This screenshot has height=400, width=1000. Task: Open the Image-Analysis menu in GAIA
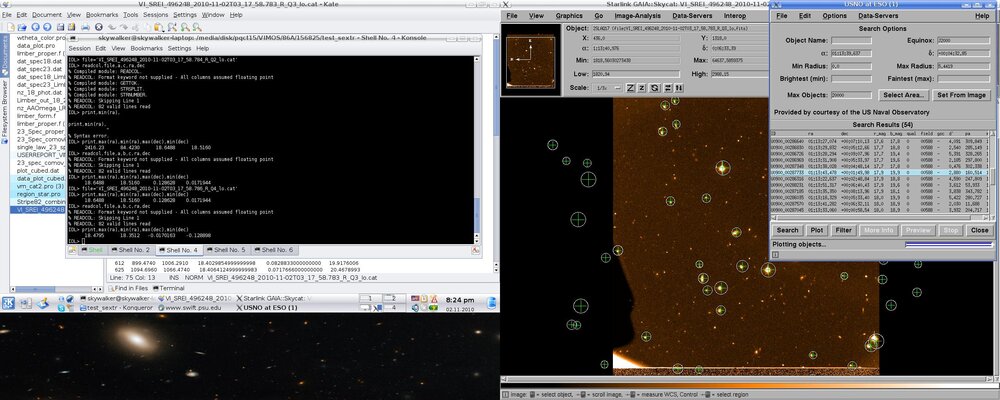636,17
